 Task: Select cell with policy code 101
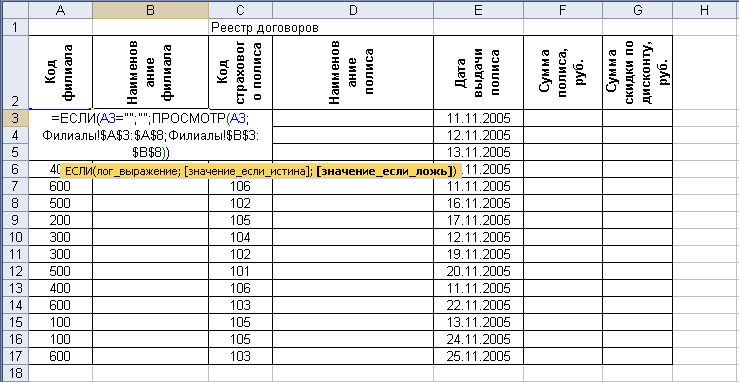240,271
